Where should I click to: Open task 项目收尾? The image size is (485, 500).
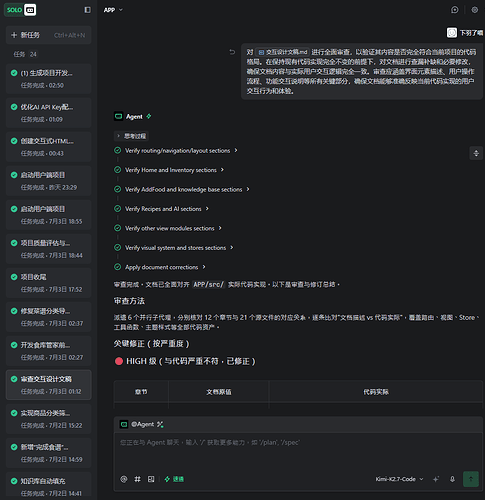point(48,283)
